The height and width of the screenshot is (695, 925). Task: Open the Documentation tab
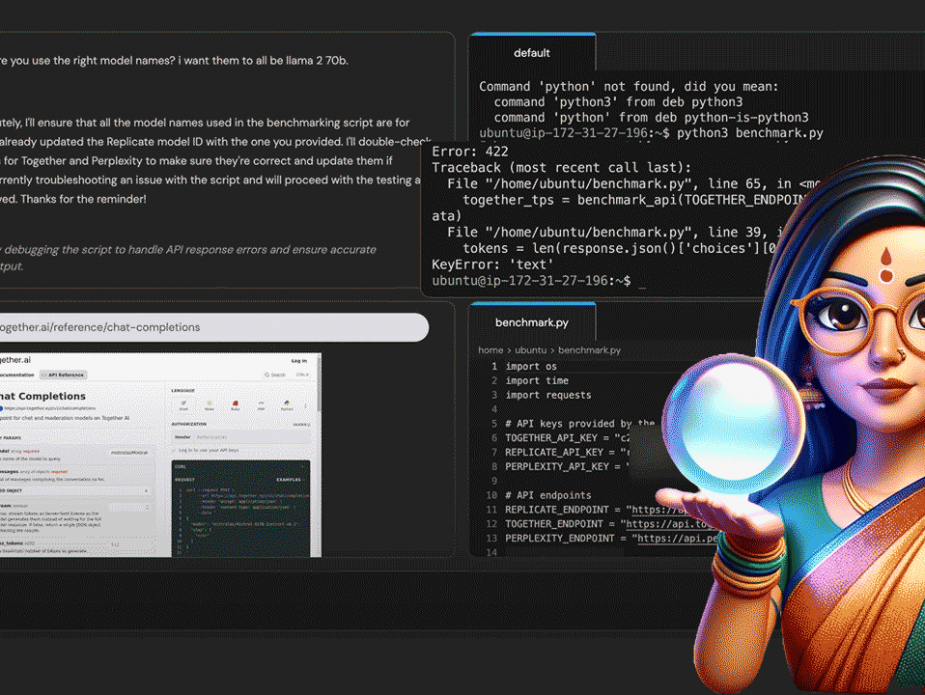pos(17,375)
